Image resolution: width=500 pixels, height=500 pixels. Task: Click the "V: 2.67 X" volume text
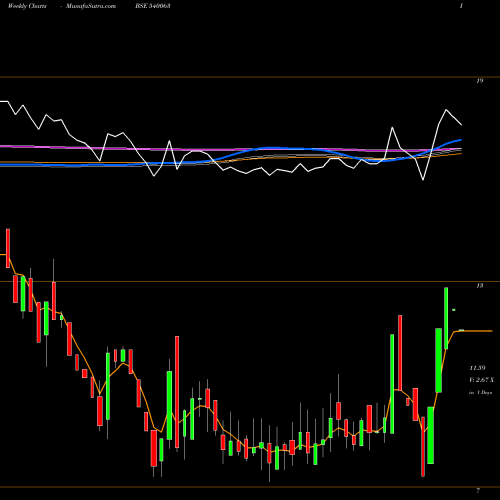481,380
